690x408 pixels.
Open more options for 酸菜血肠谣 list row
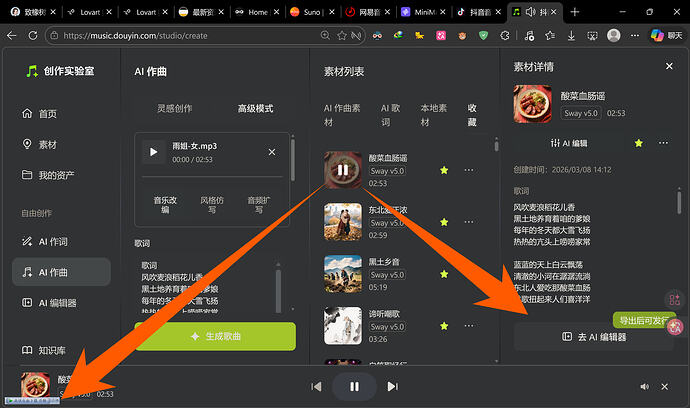click(x=469, y=170)
